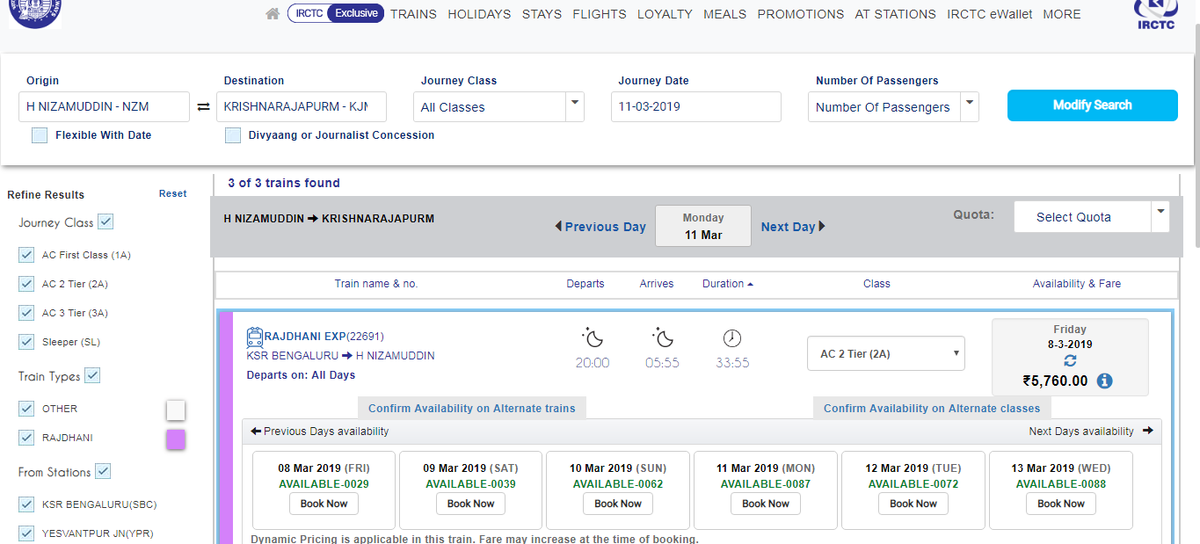The height and width of the screenshot is (544, 1200).
Task: Click IRCTC Exclusive badge
Action: click(x=335, y=14)
